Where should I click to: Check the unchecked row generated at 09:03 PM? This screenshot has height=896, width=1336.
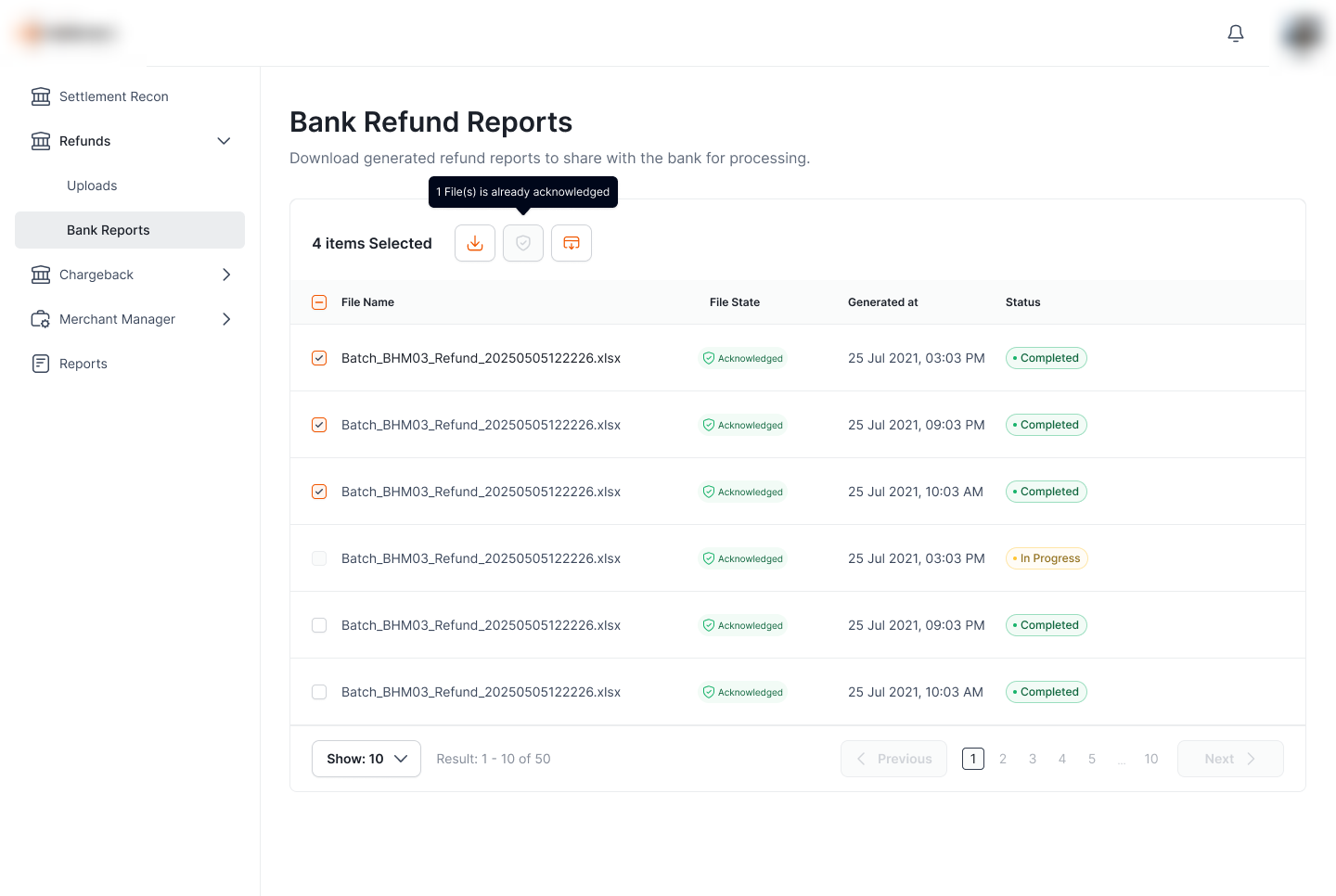pos(319,625)
